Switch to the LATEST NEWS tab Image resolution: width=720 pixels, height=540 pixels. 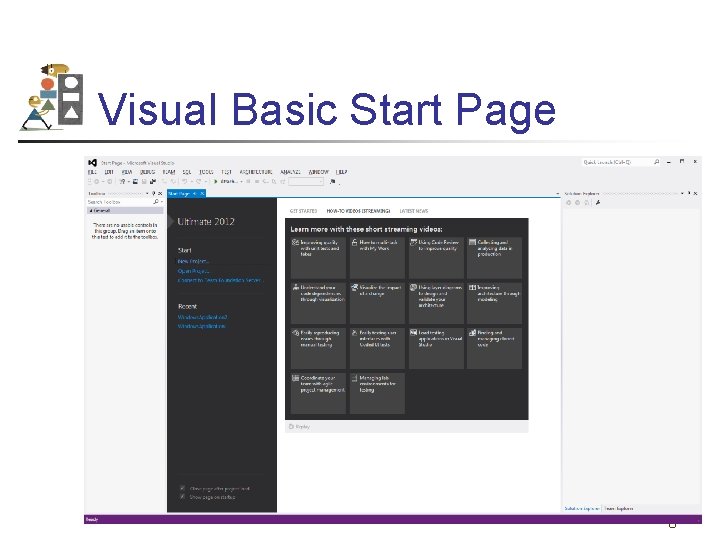click(x=414, y=211)
